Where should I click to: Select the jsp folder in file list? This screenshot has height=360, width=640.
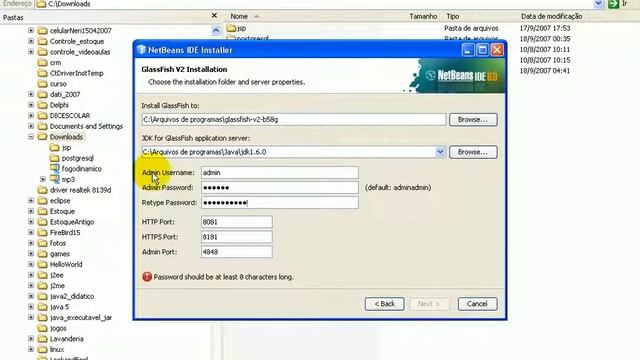coord(237,28)
